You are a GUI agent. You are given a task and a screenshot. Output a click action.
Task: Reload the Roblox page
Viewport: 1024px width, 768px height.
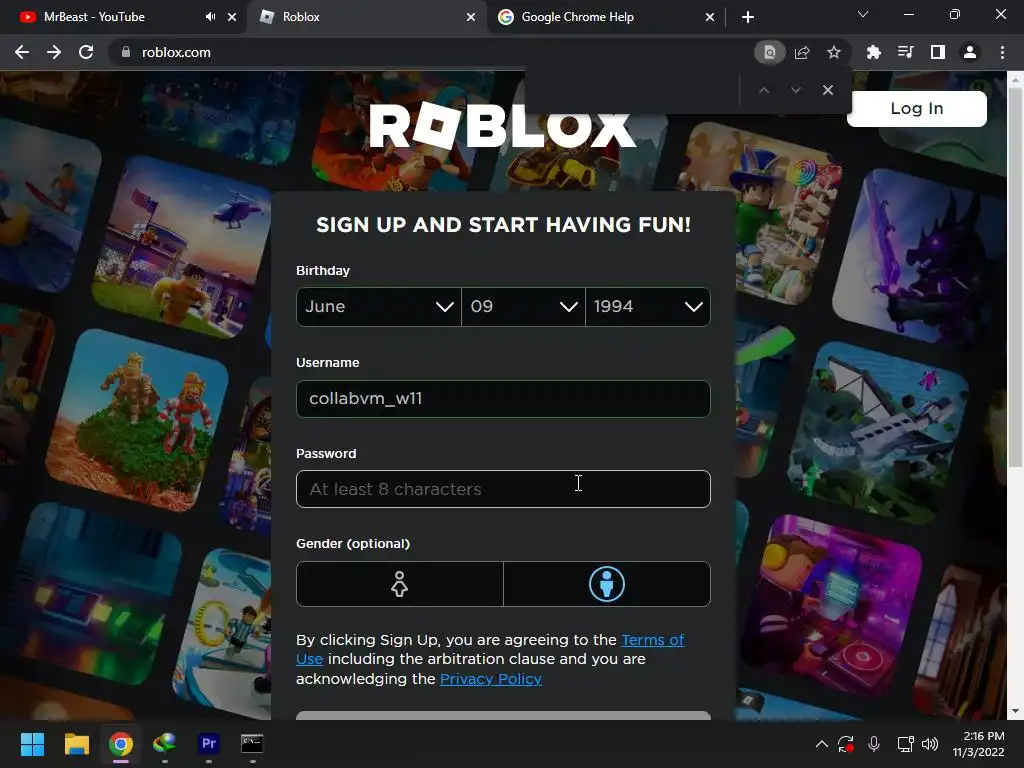coord(86,52)
